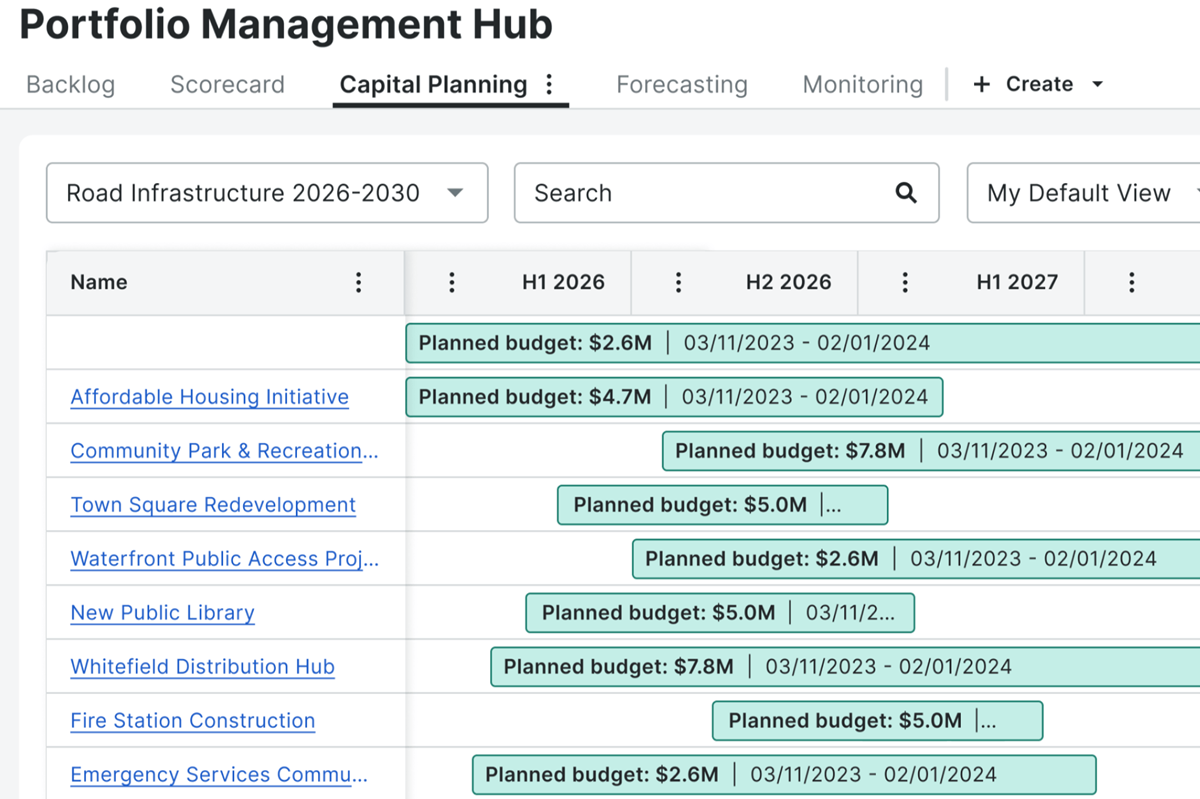Open kebab menu on Capital Planning tab

(549, 84)
